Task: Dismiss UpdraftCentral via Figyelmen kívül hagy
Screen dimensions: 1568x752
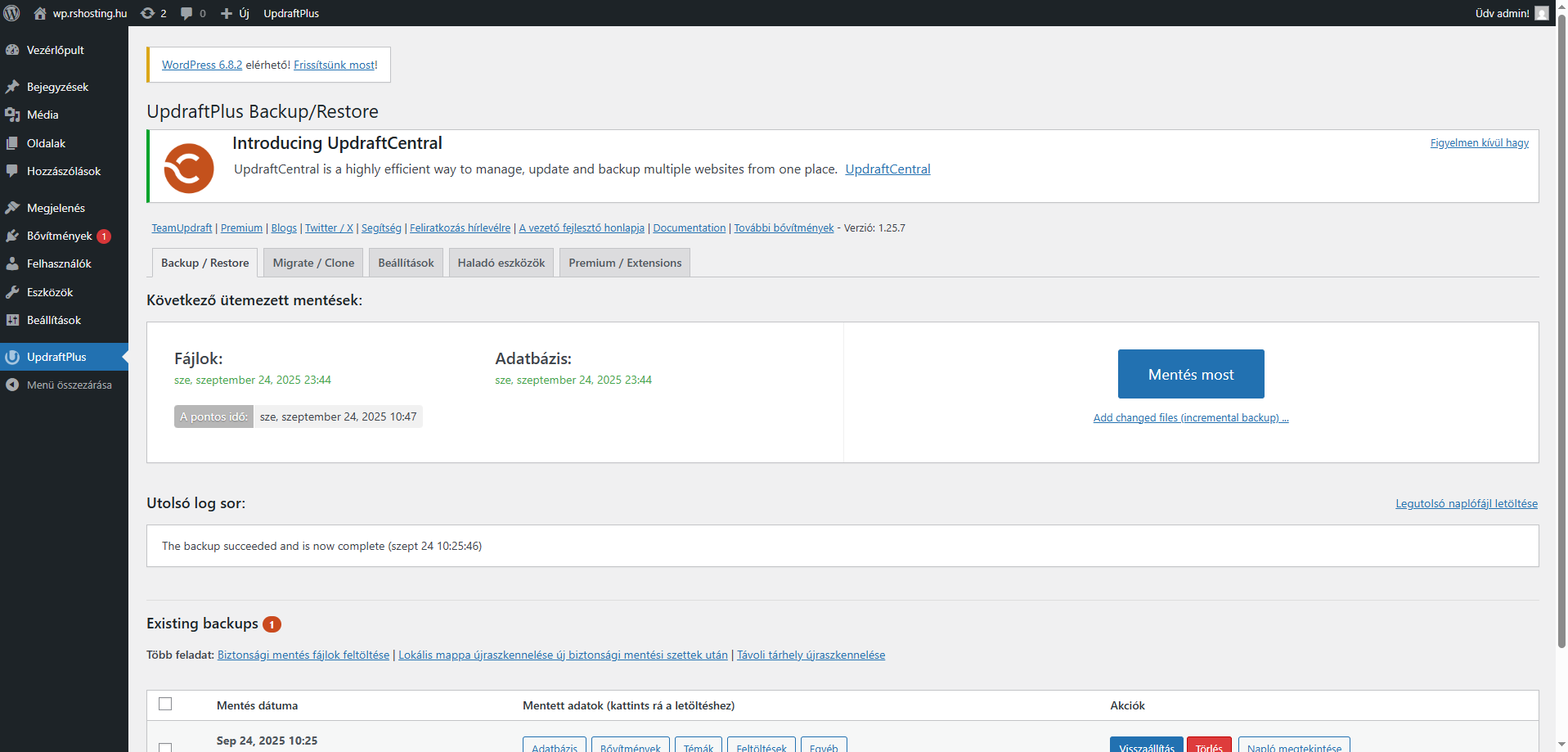Action: [x=1479, y=142]
